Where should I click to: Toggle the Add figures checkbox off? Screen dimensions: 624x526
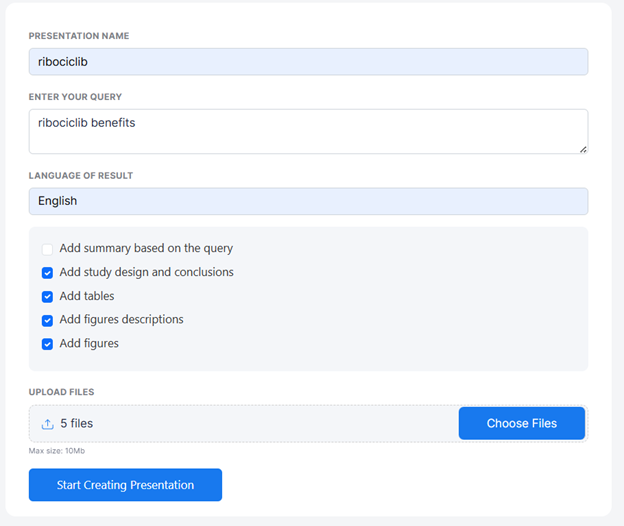(47, 344)
